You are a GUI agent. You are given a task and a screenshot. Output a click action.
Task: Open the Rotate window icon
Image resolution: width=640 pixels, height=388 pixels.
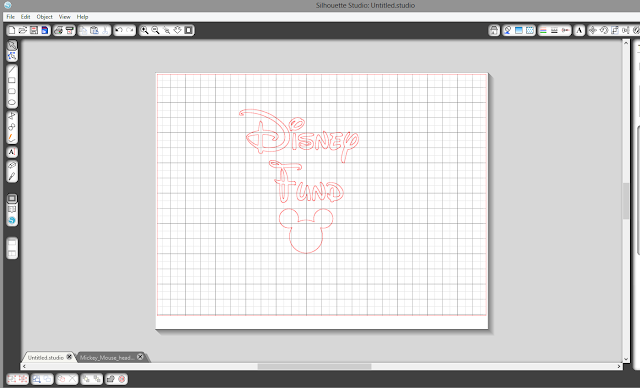(604, 30)
